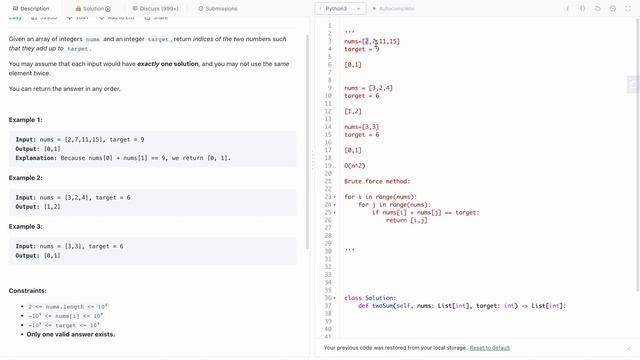The image size is (640, 360).
Task: Click the side panel handle at editor's right edge
Action: tap(633, 84)
